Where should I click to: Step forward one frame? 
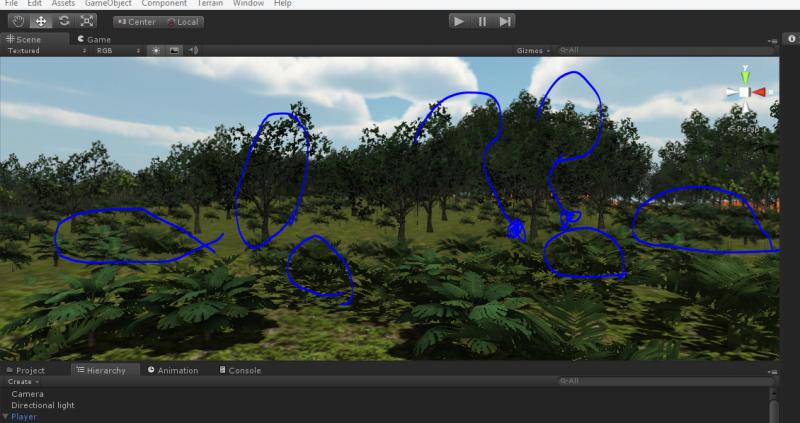coord(505,21)
